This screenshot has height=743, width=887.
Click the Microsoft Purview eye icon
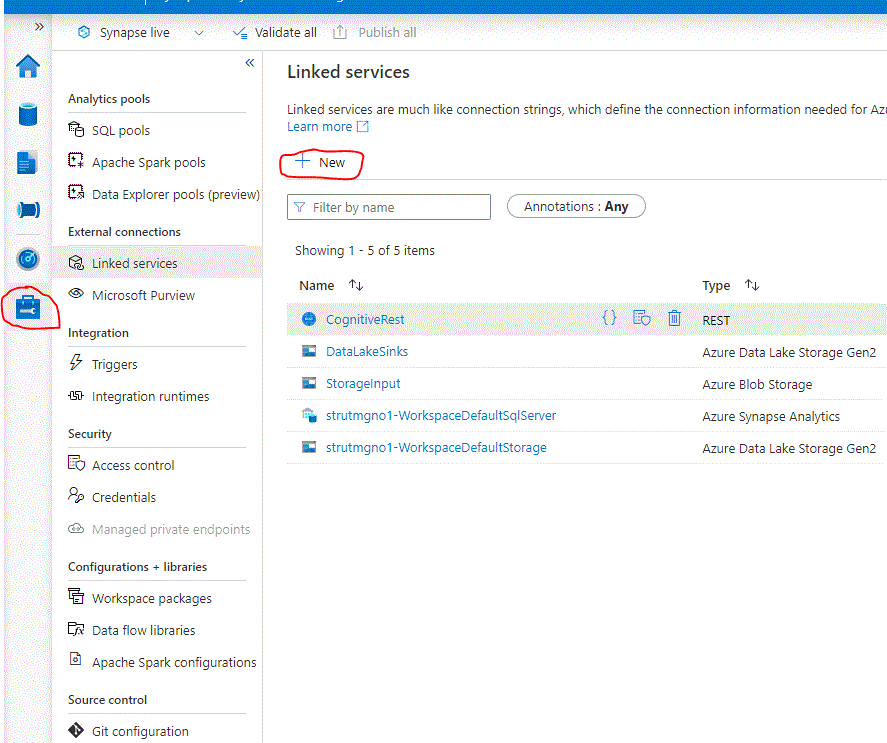[76, 293]
